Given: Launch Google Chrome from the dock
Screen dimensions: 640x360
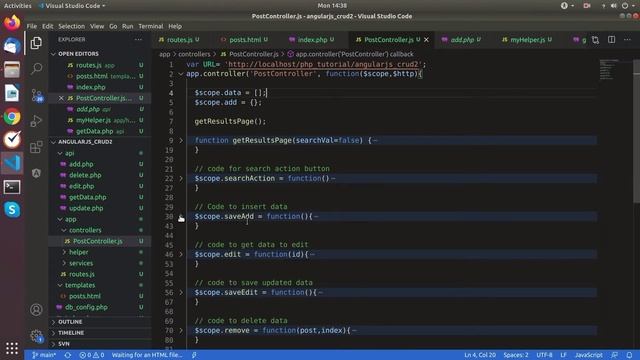Looking at the screenshot, I should click(x=12, y=117).
